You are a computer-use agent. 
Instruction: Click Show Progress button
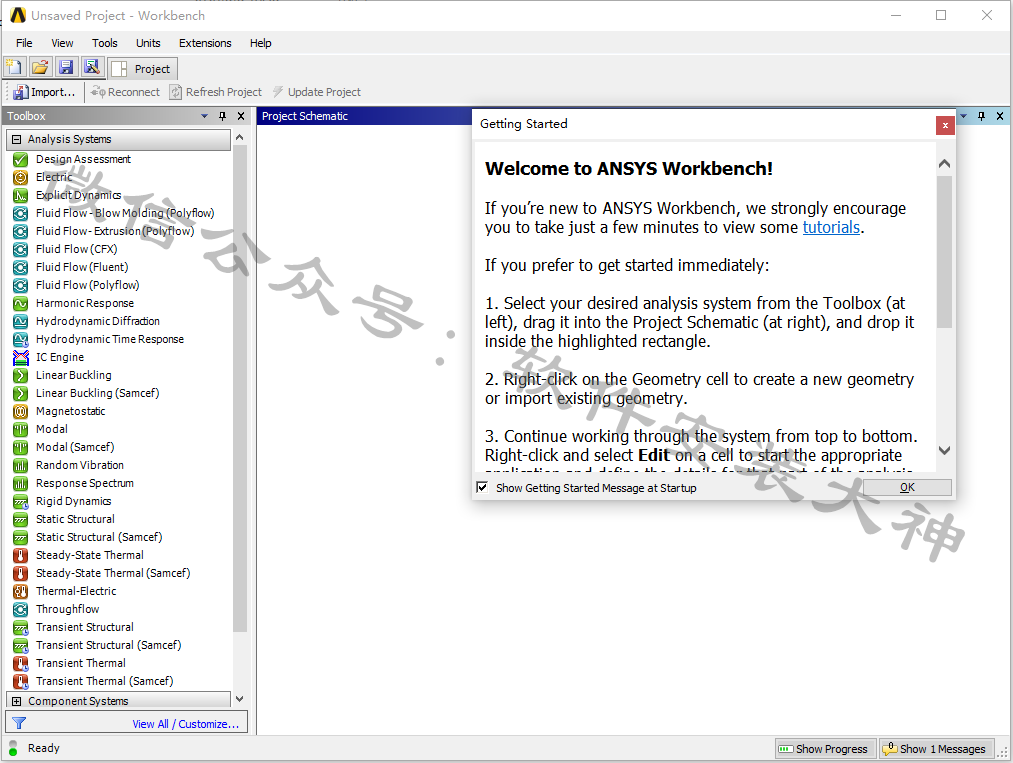point(825,749)
